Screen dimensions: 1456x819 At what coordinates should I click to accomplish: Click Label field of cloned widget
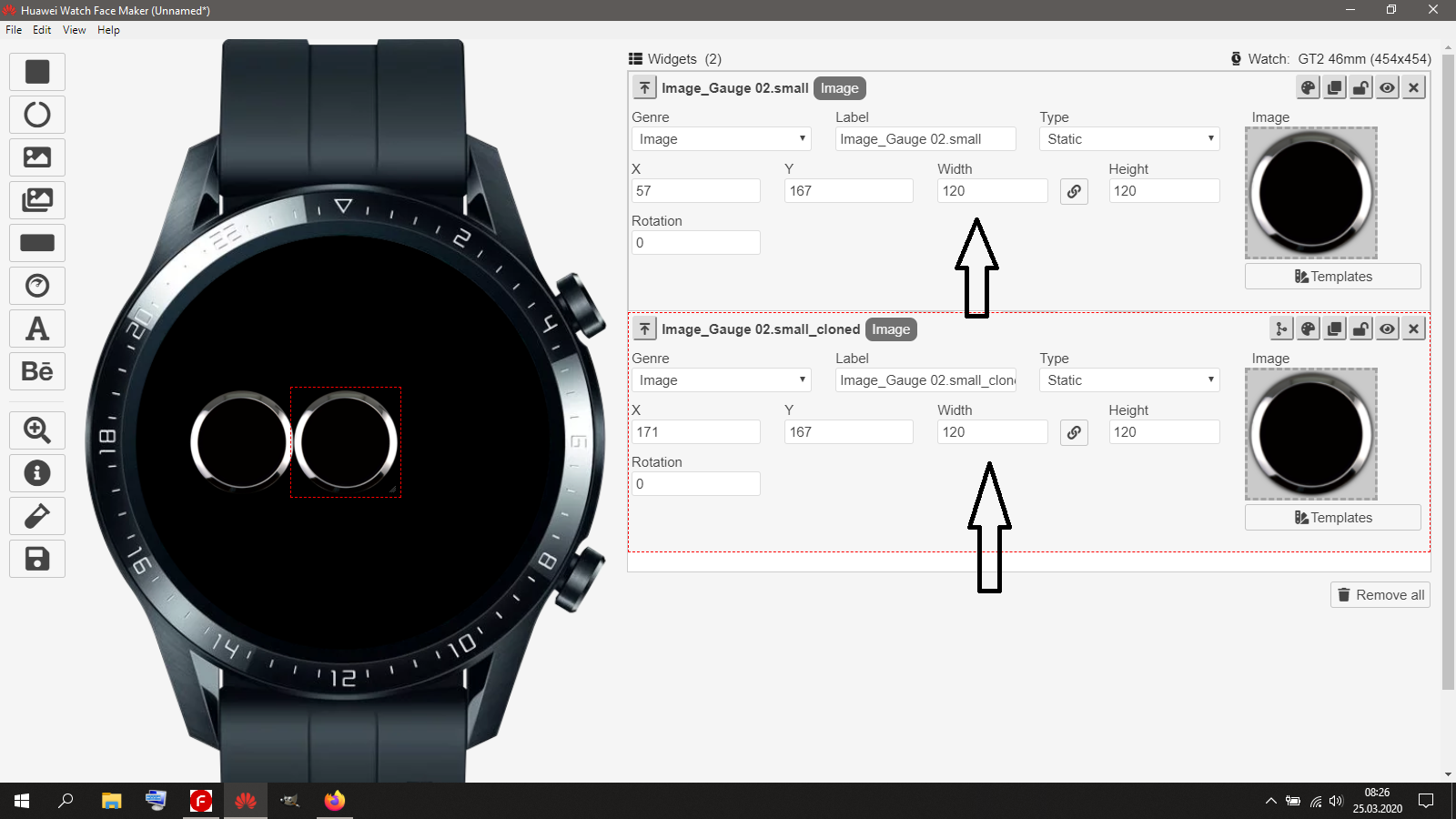click(x=925, y=380)
